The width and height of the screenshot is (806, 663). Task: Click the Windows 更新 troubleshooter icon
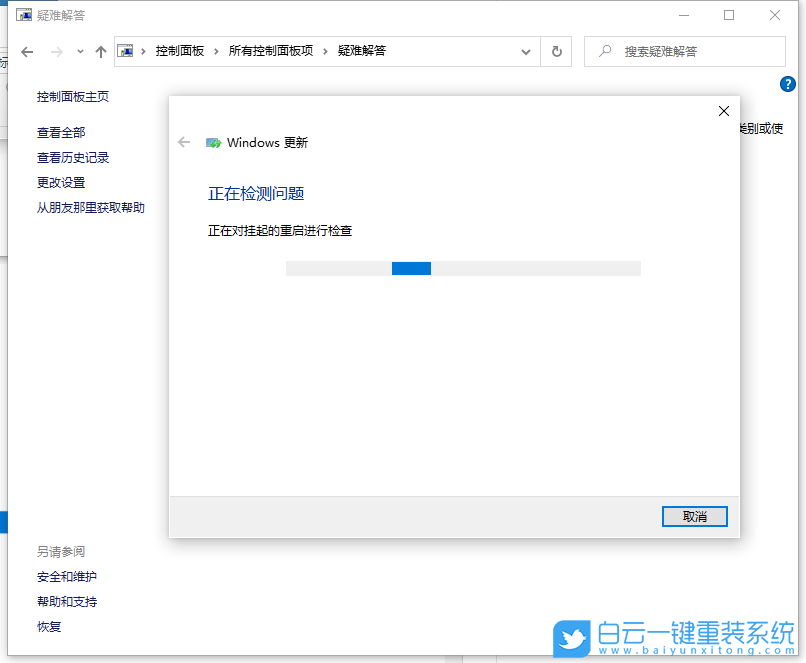coord(213,142)
